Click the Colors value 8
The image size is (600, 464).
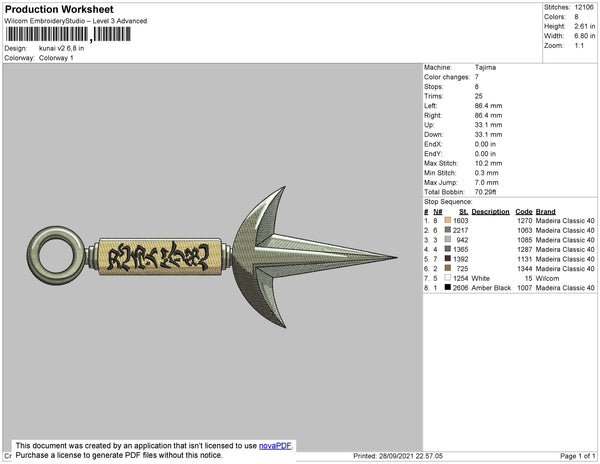(x=576, y=17)
